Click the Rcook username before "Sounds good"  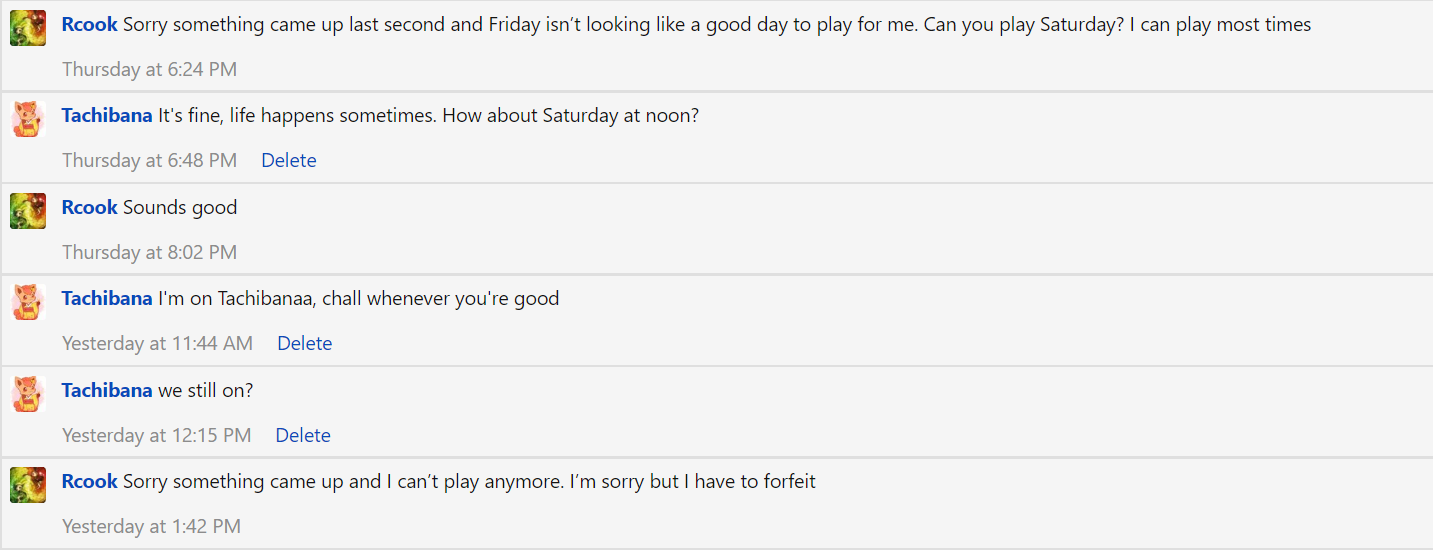point(90,207)
